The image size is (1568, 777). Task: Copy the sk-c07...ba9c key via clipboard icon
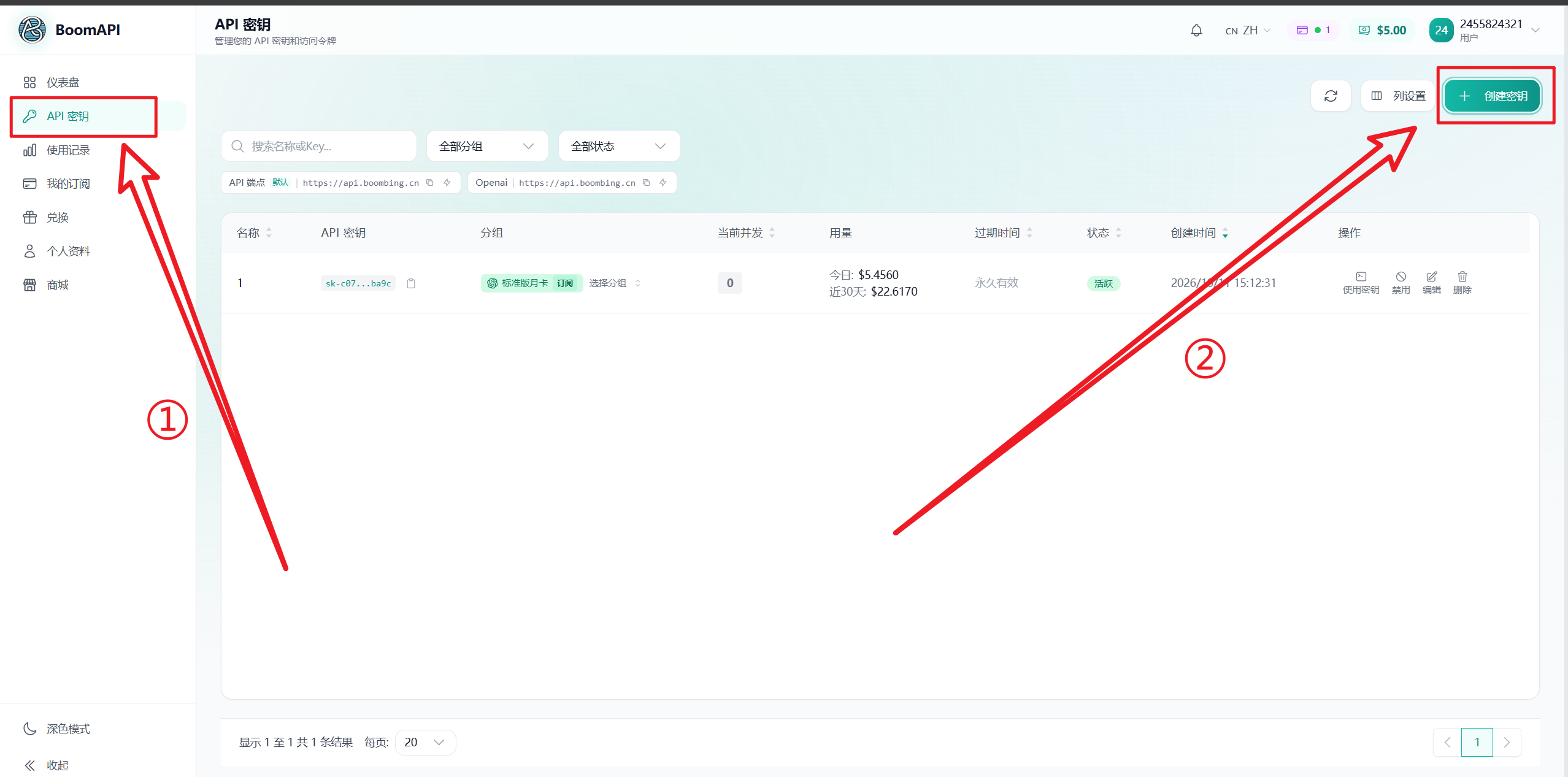(x=411, y=283)
